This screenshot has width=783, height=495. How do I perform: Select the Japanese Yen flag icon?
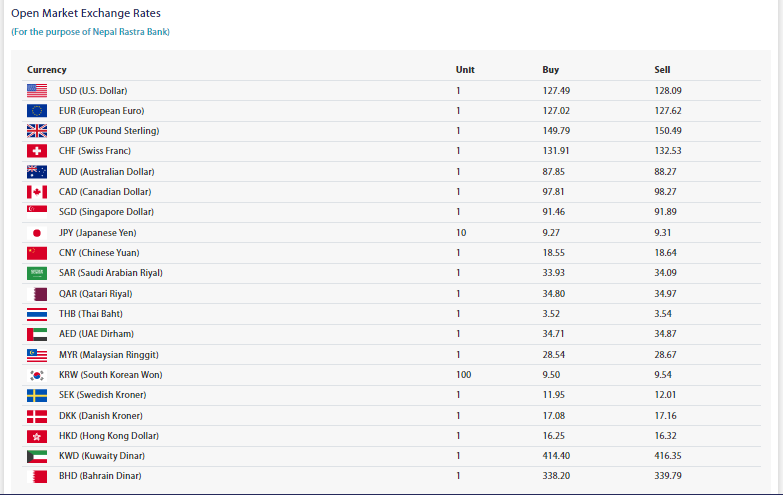pos(37,232)
